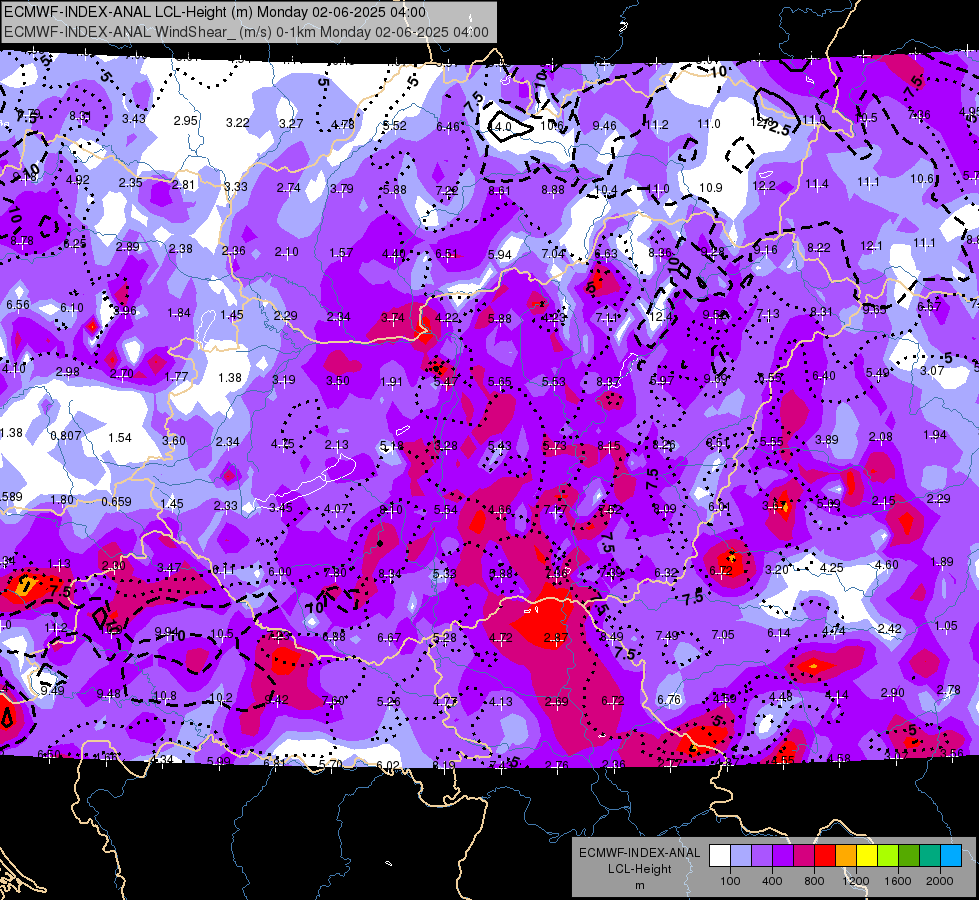The height and width of the screenshot is (900, 979).
Task: Click the wind shear value '0.807'
Action: pyautogui.click(x=66, y=435)
